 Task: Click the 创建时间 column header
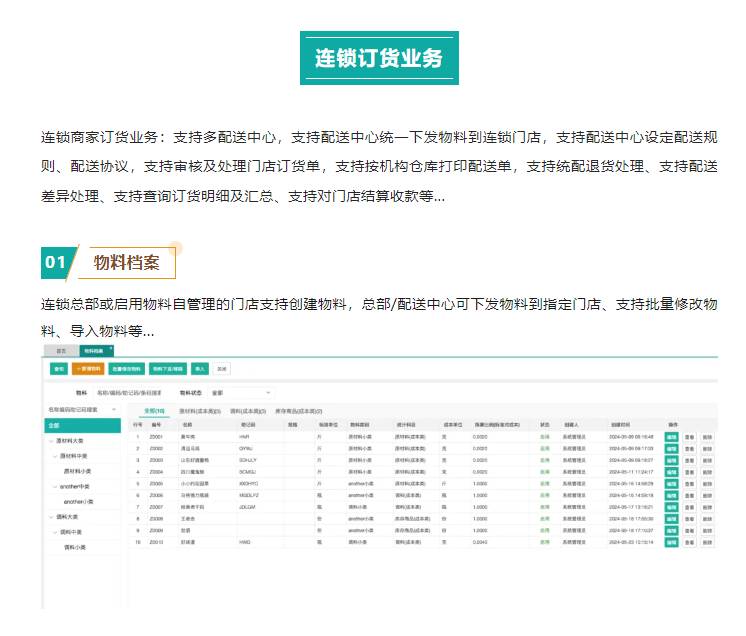coord(620,425)
